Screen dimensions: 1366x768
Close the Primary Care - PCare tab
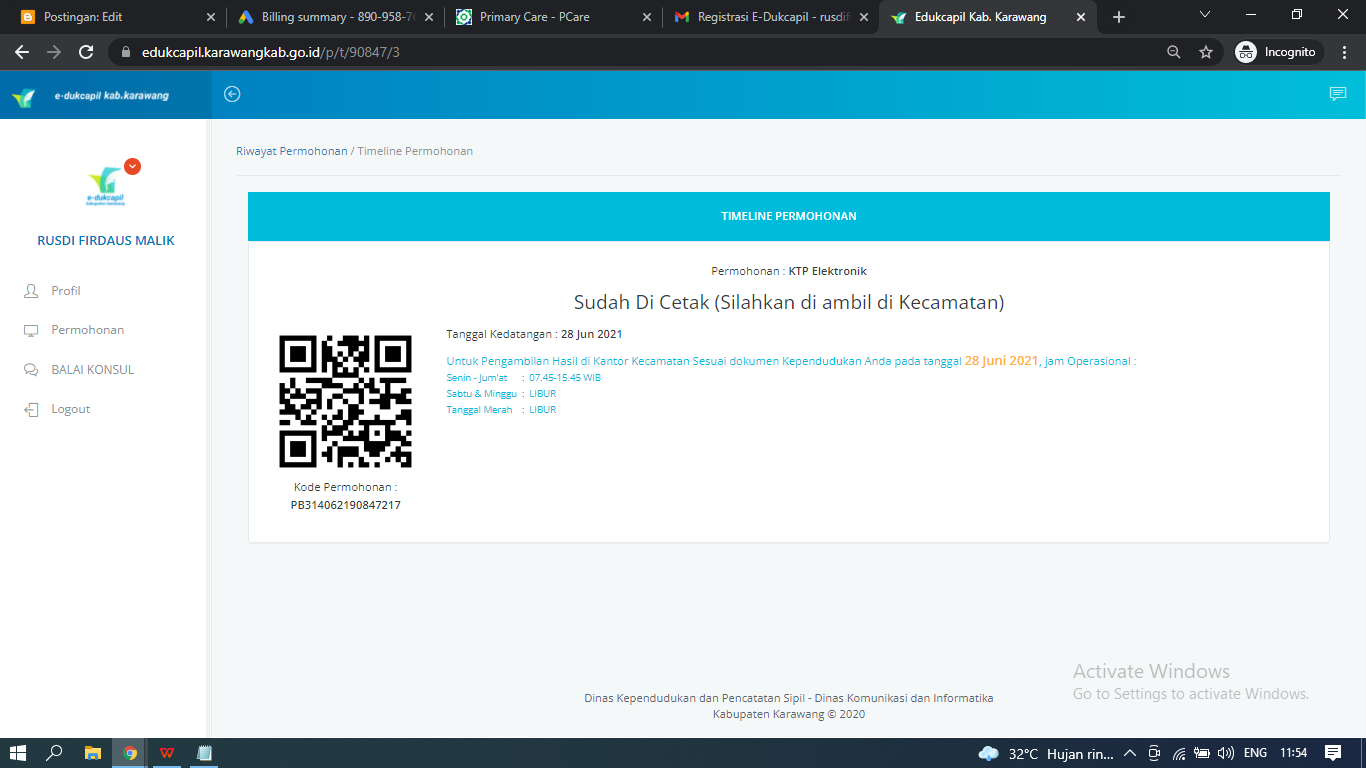[x=647, y=17]
